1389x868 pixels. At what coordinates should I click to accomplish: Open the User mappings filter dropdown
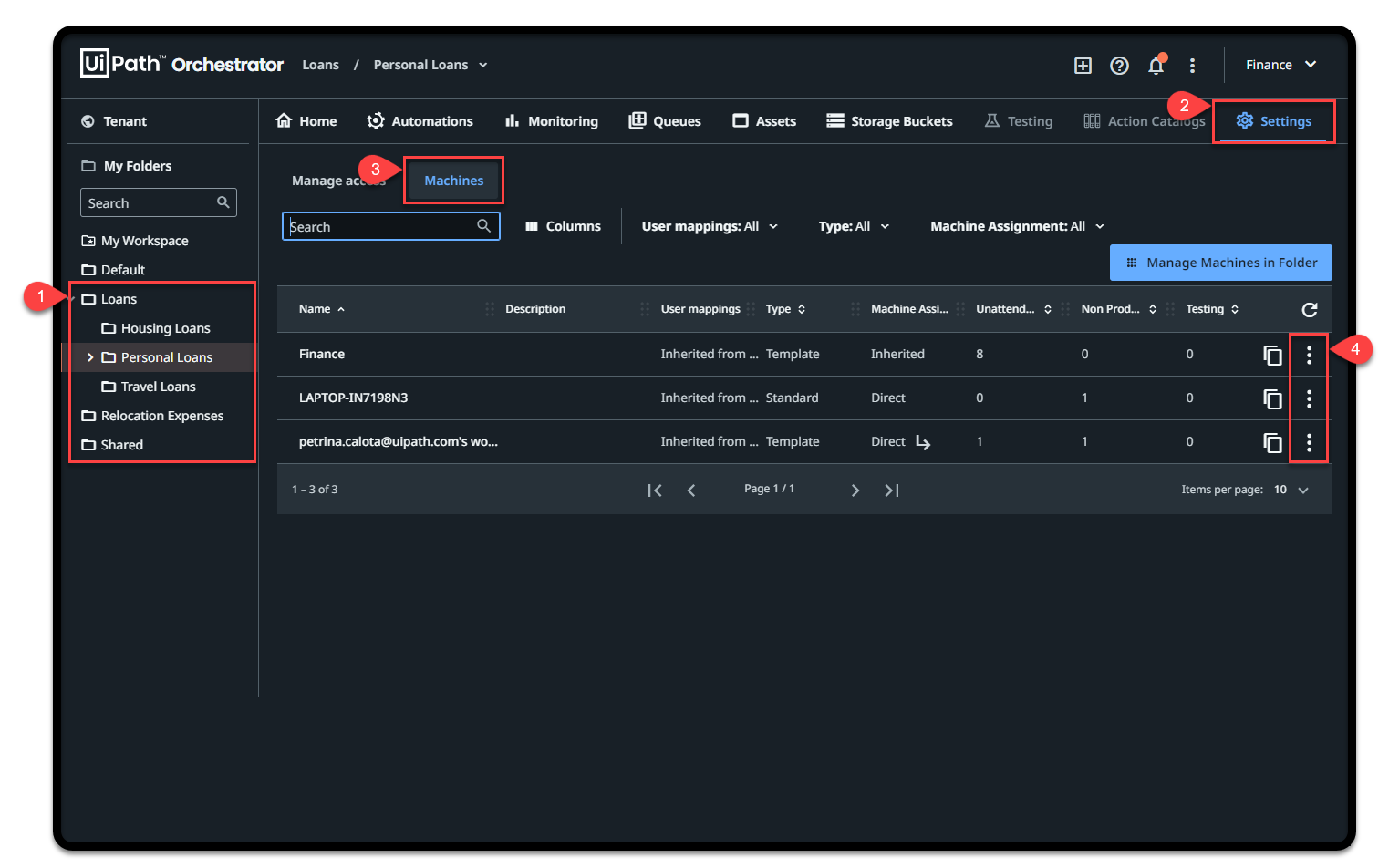710,226
